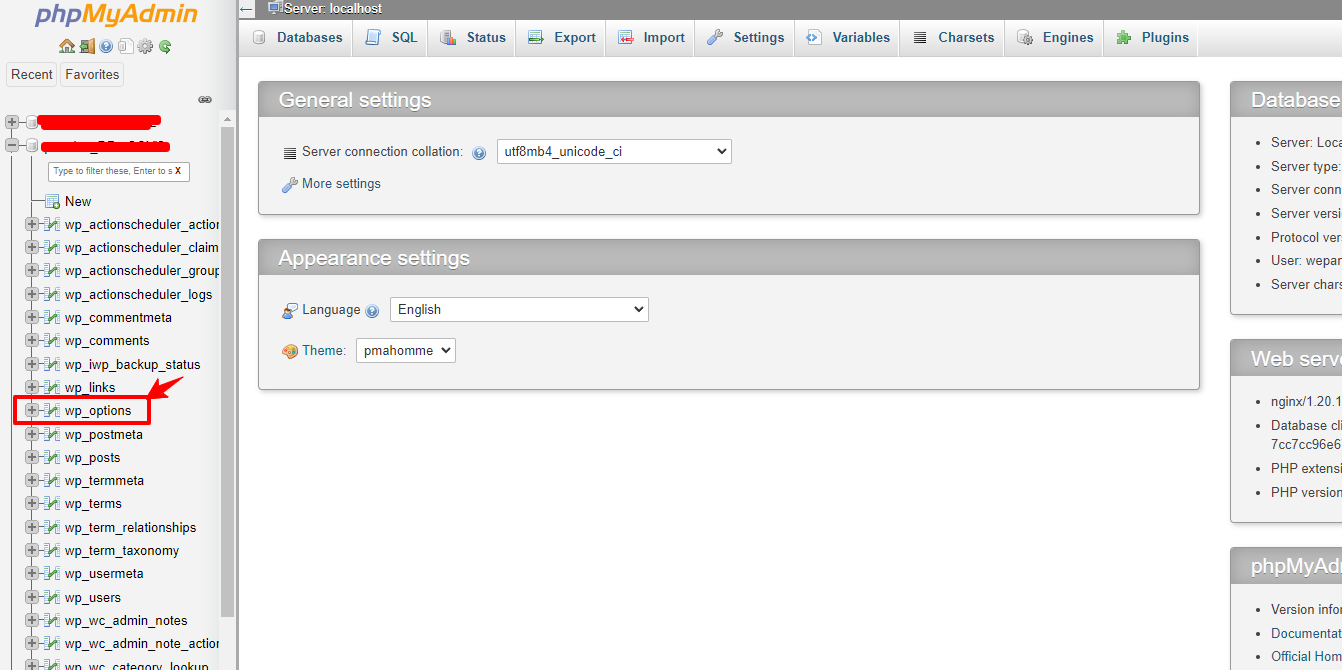Click scrollbar up arrow in navigation panel

228,118
